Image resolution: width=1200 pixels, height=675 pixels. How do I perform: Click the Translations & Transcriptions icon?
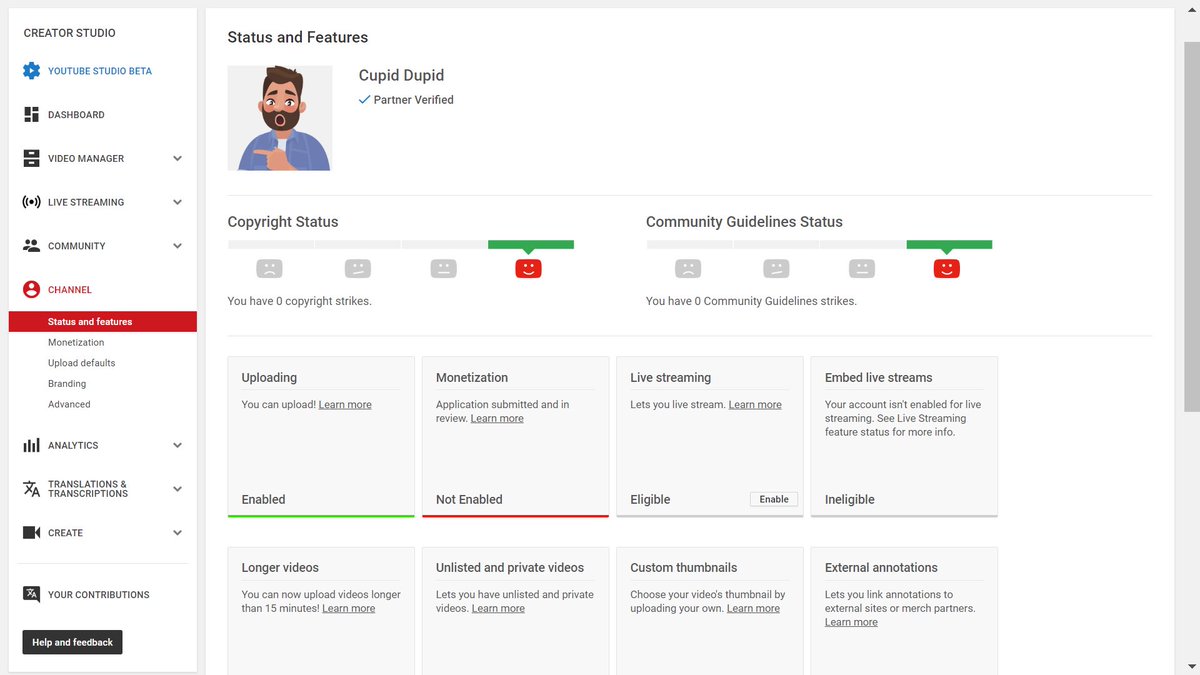pyautogui.click(x=31, y=489)
